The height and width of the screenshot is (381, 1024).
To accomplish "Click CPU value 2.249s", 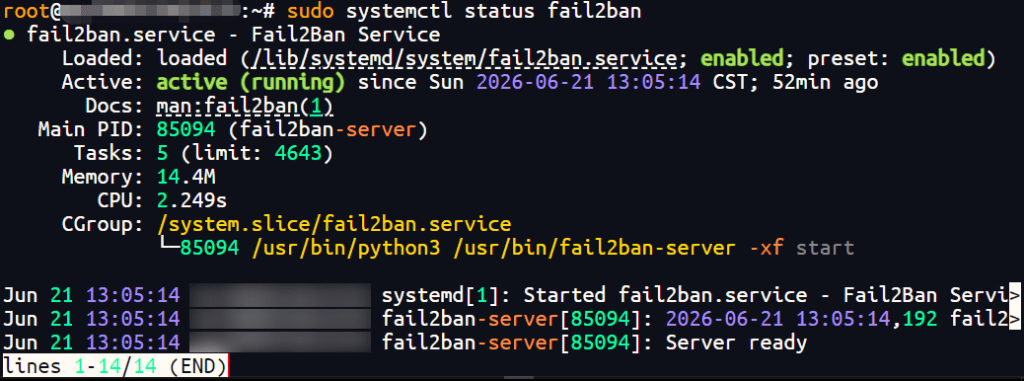I will [192, 201].
